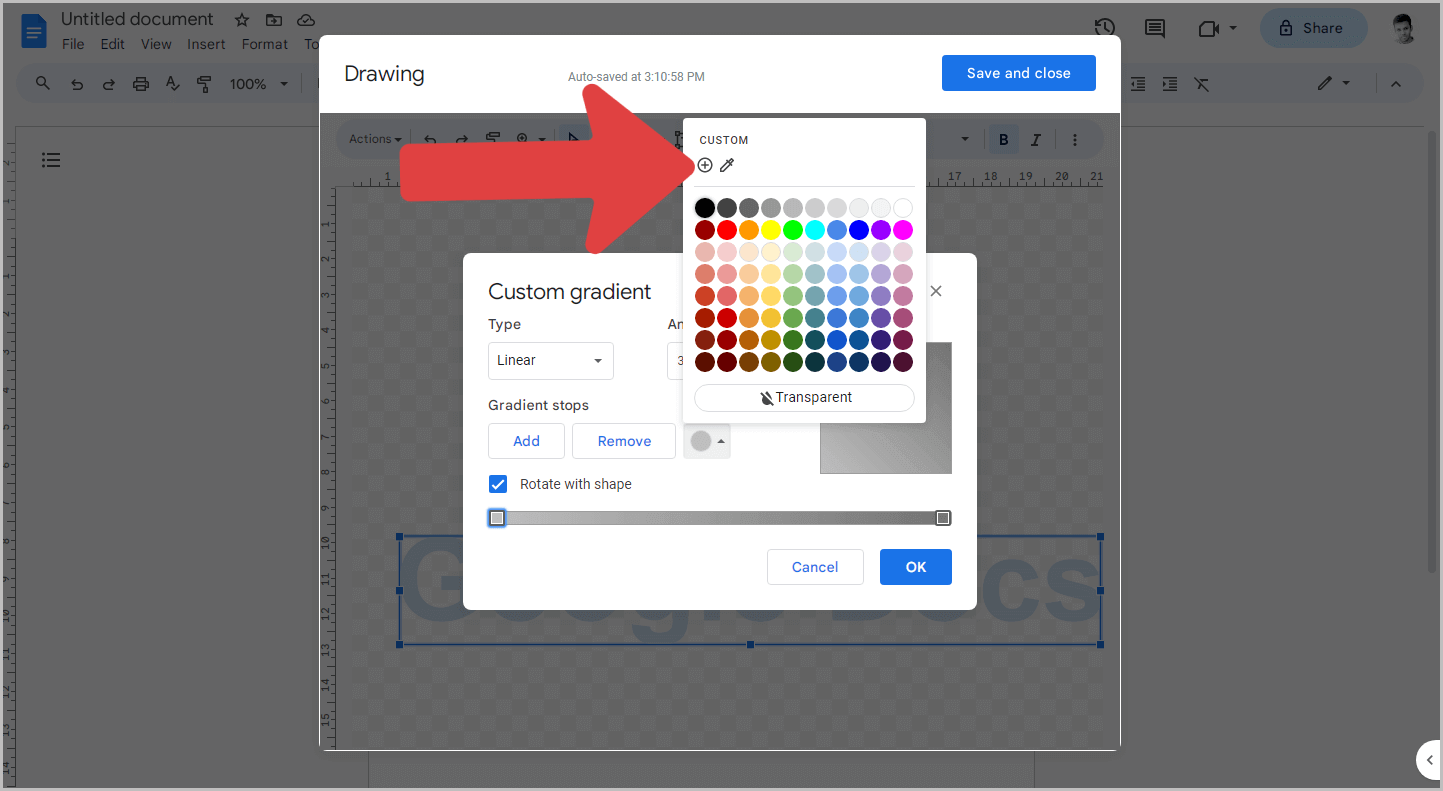This screenshot has width=1443, height=791.
Task: Show the side panel arrow
Action: click(1429, 760)
